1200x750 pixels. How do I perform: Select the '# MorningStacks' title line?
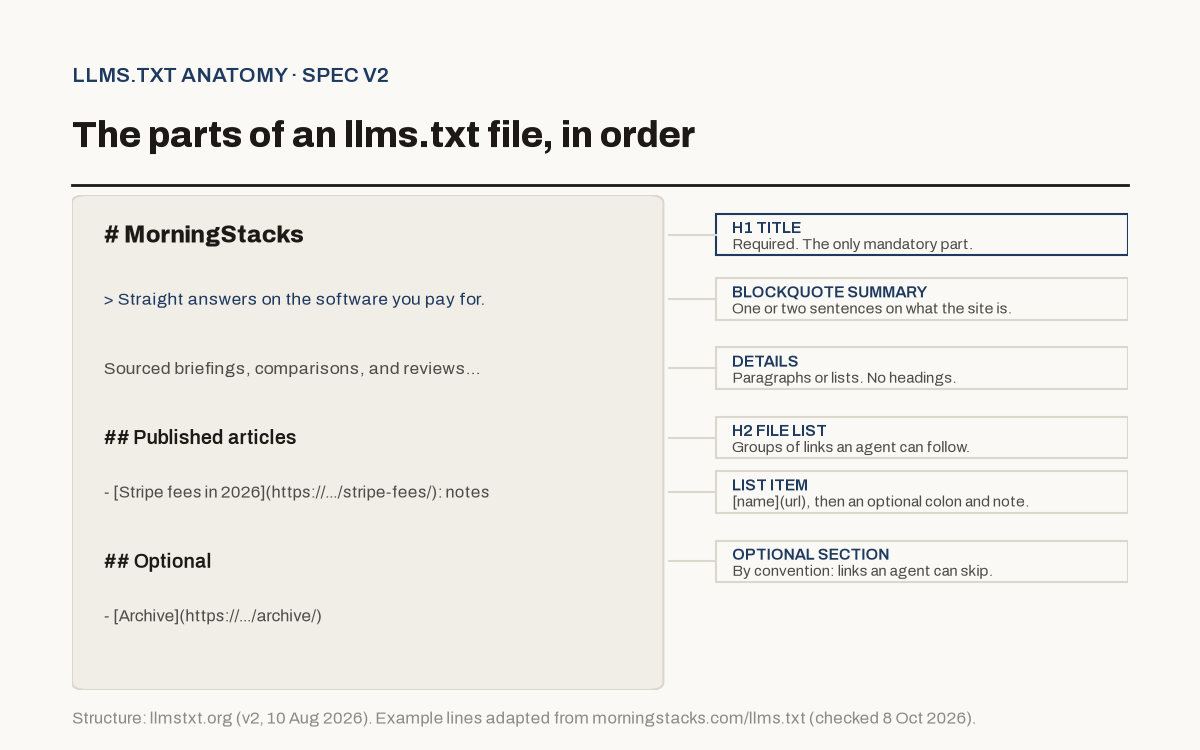204,234
